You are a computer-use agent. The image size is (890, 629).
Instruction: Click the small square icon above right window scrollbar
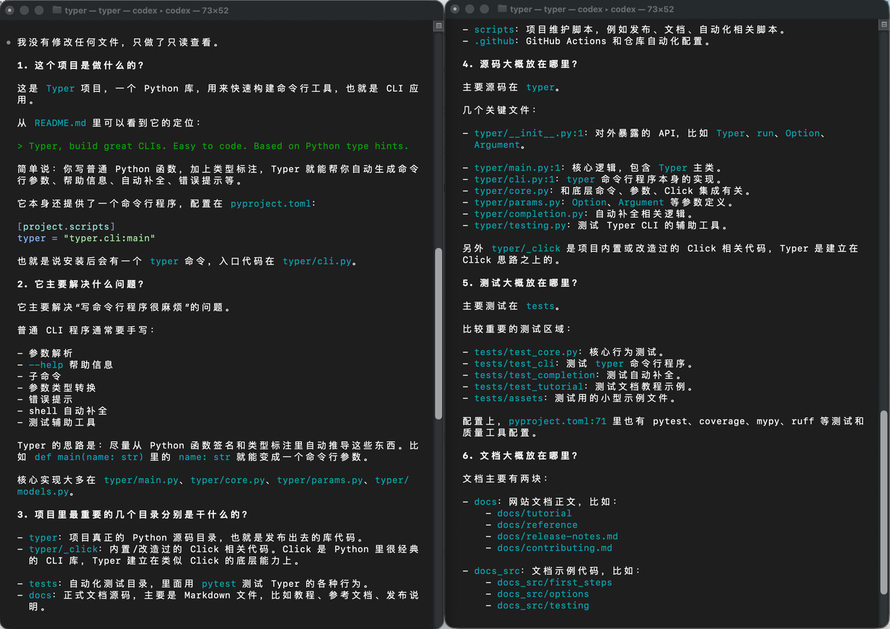tap(884, 24)
